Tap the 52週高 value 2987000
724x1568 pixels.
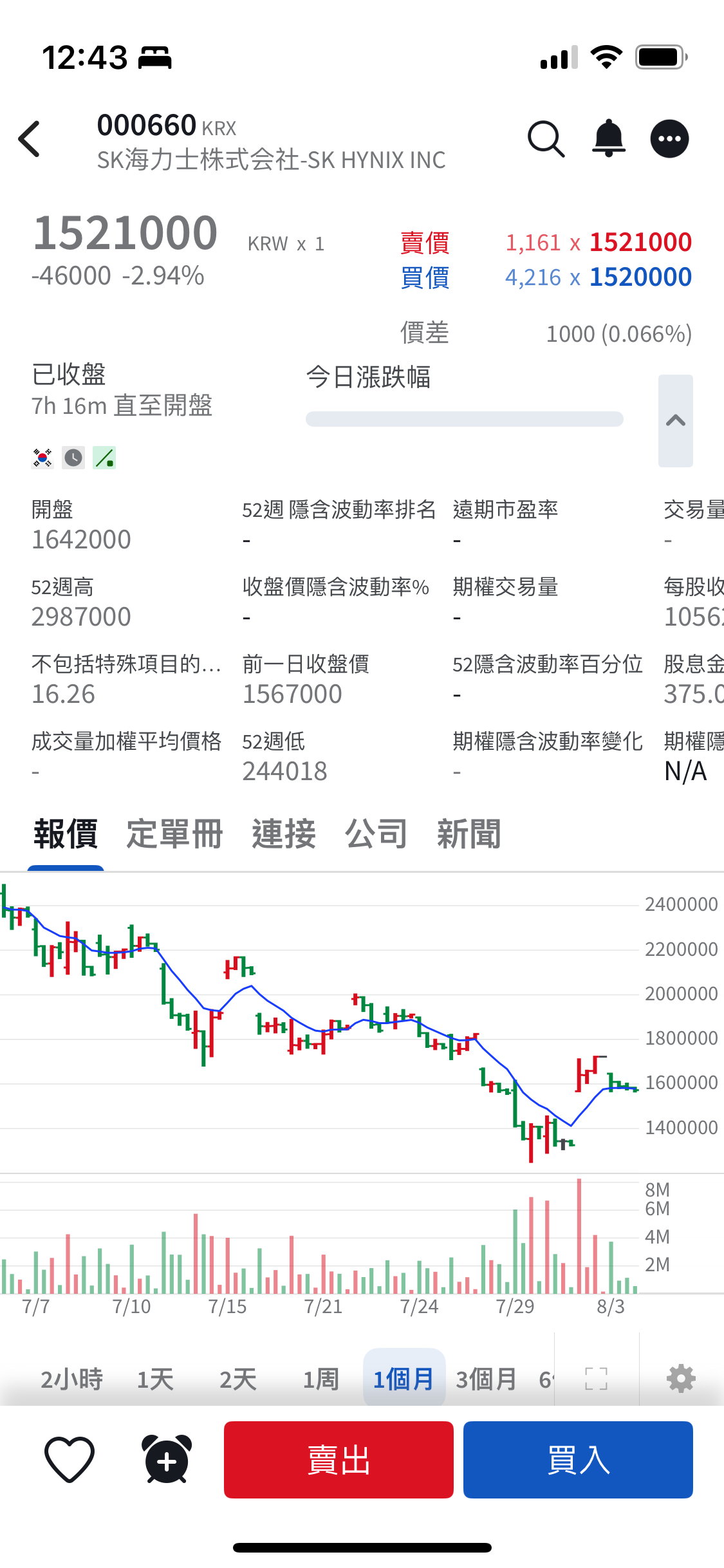tap(81, 617)
